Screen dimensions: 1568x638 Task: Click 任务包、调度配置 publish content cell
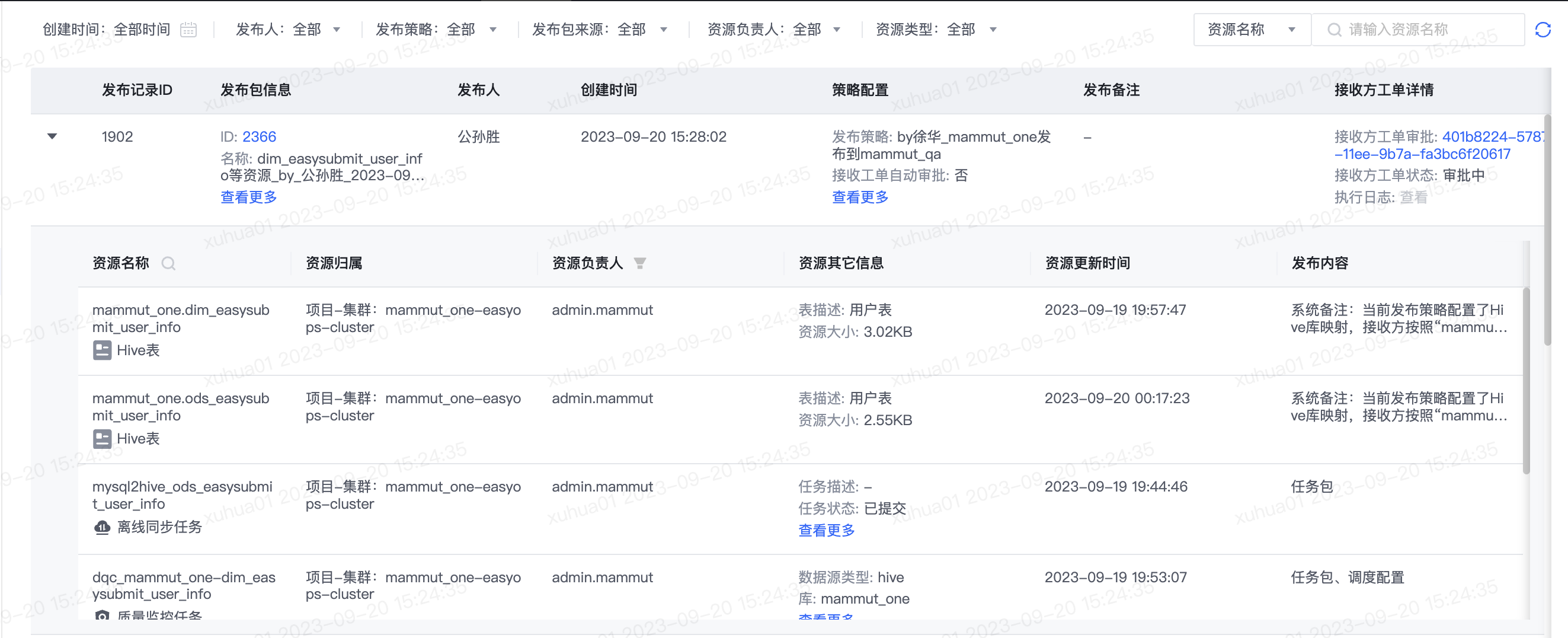1348,578
